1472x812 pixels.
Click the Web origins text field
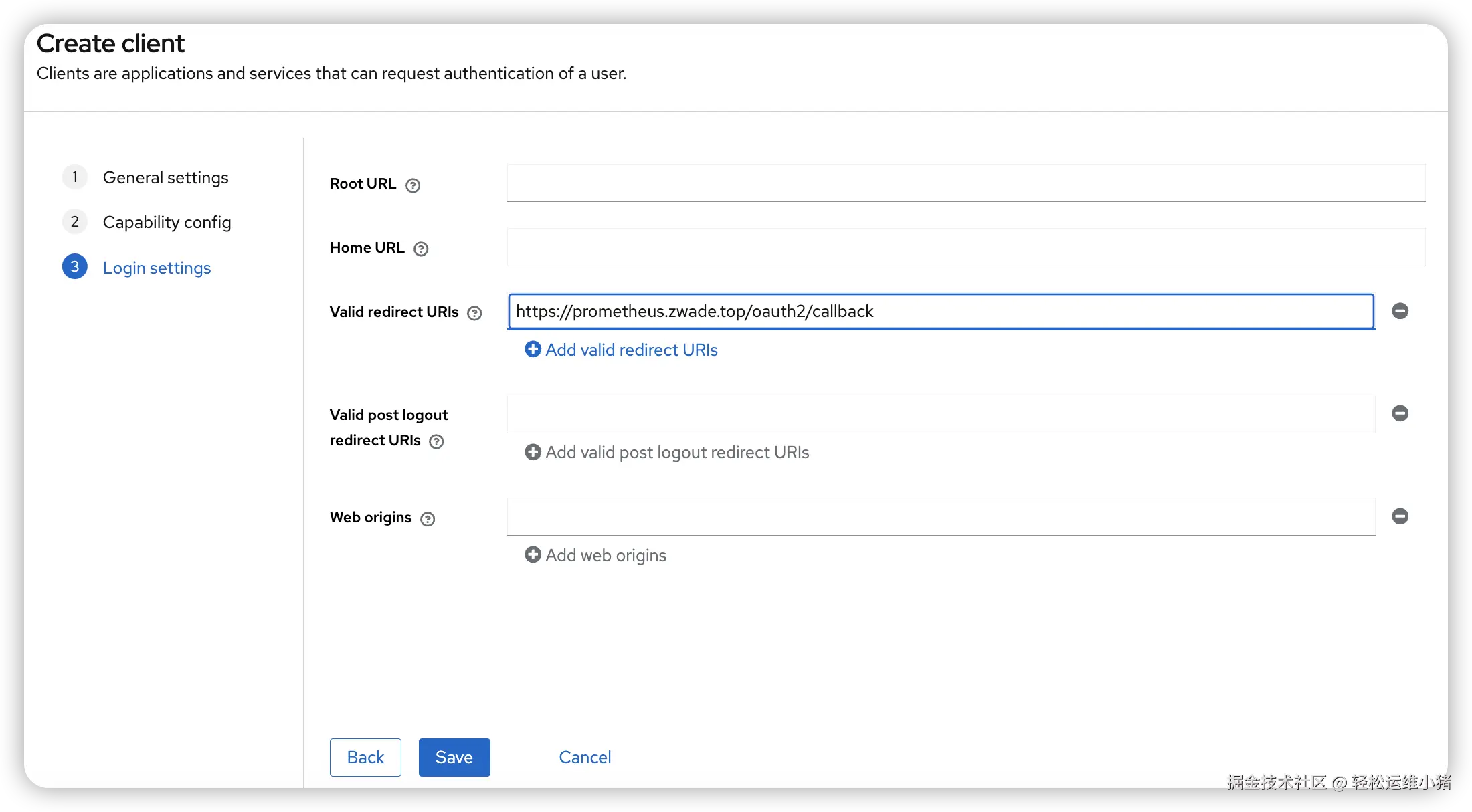941,516
